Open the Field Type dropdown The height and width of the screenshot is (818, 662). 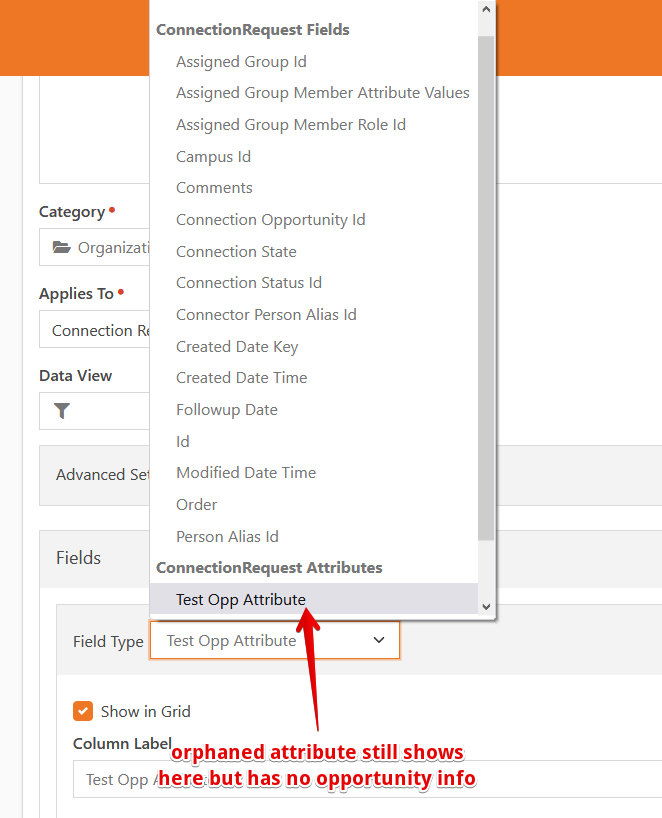pyautogui.click(x=275, y=640)
